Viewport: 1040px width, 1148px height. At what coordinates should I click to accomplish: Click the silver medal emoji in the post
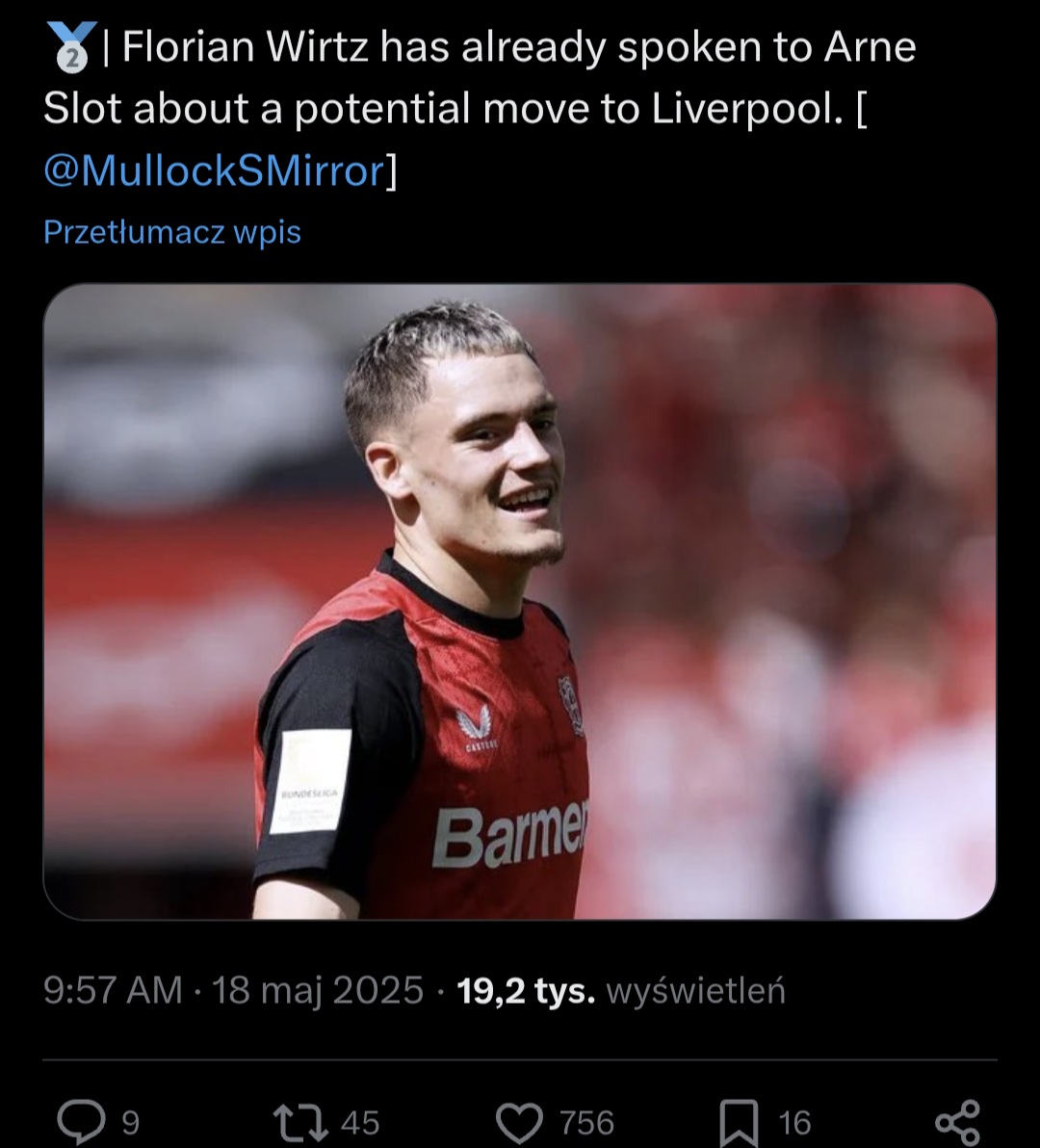[71, 47]
